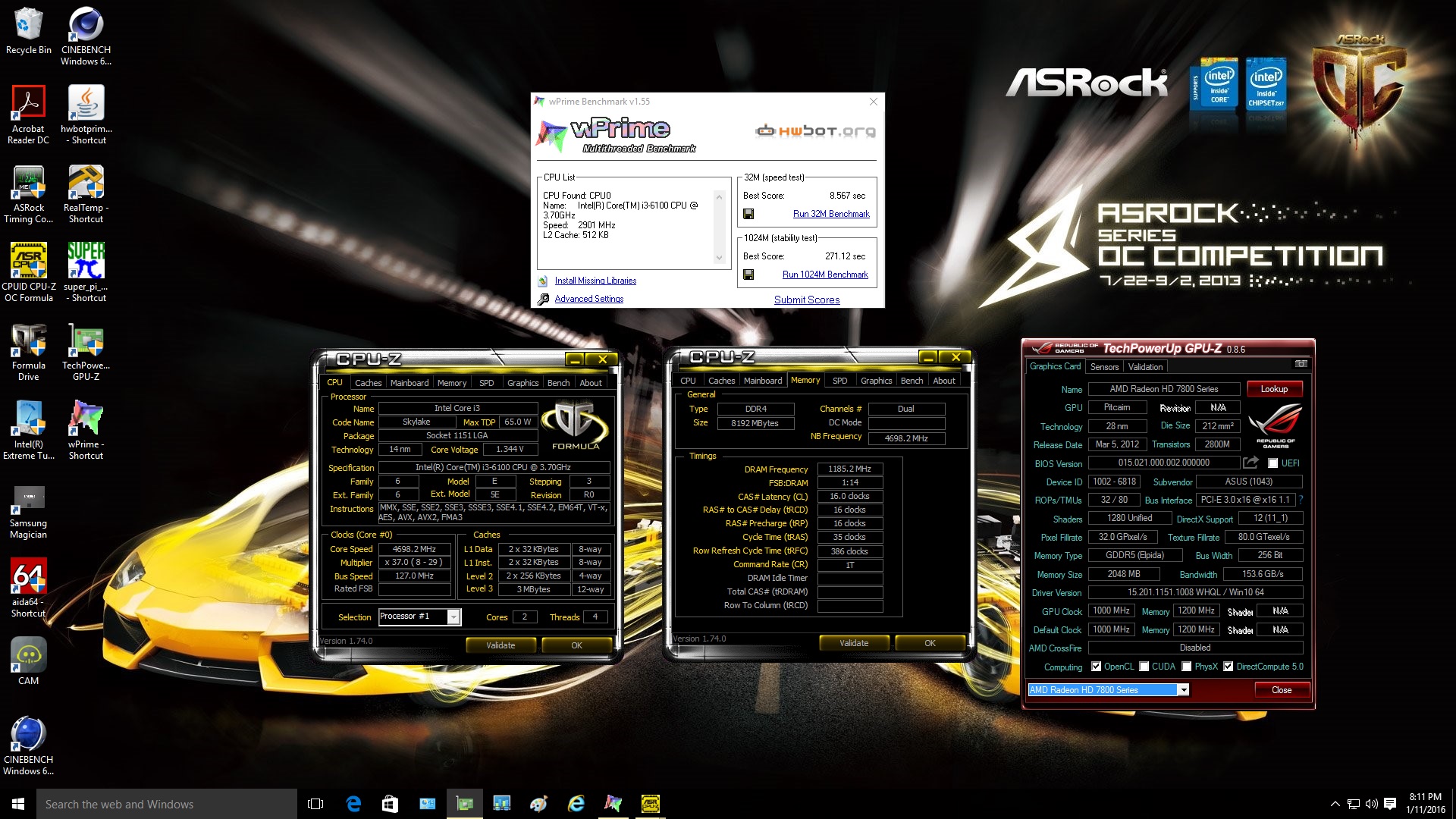The height and width of the screenshot is (819, 1456).
Task: Open Formula Drive desktop icon
Action: [x=29, y=352]
